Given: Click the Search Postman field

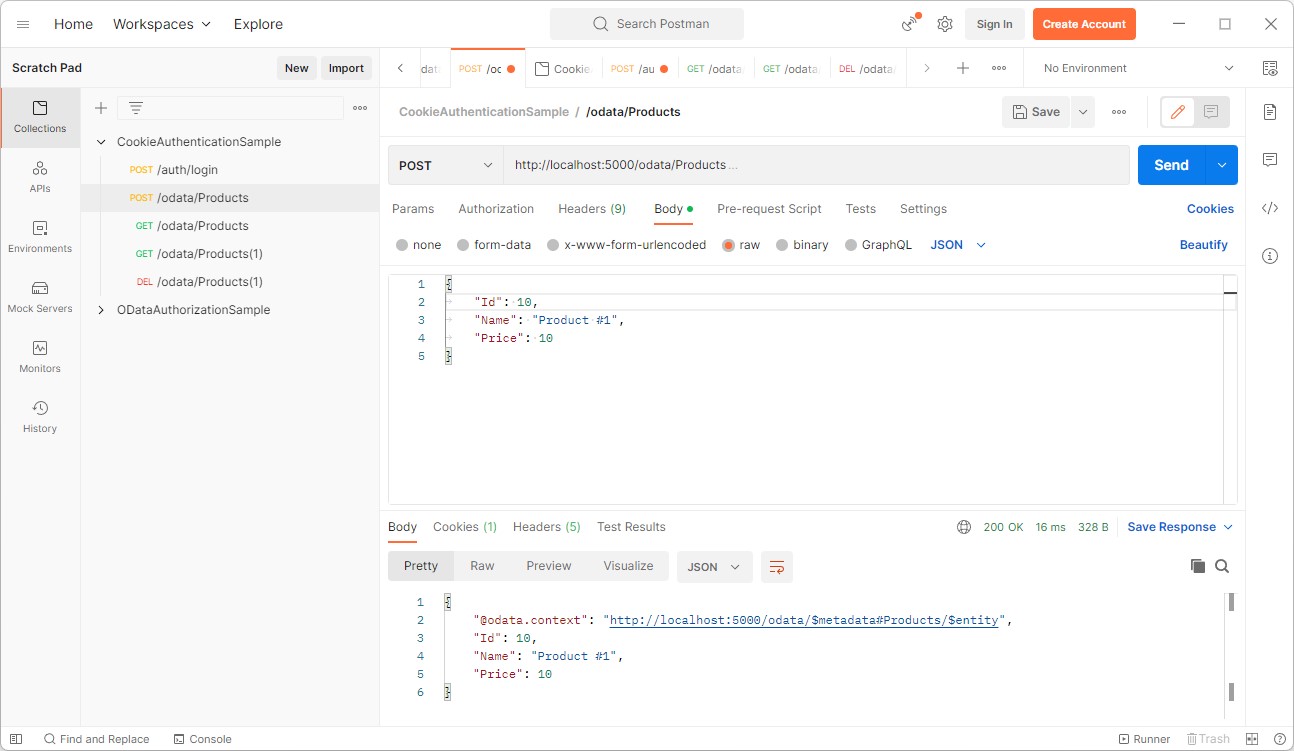Looking at the screenshot, I should coord(647,24).
